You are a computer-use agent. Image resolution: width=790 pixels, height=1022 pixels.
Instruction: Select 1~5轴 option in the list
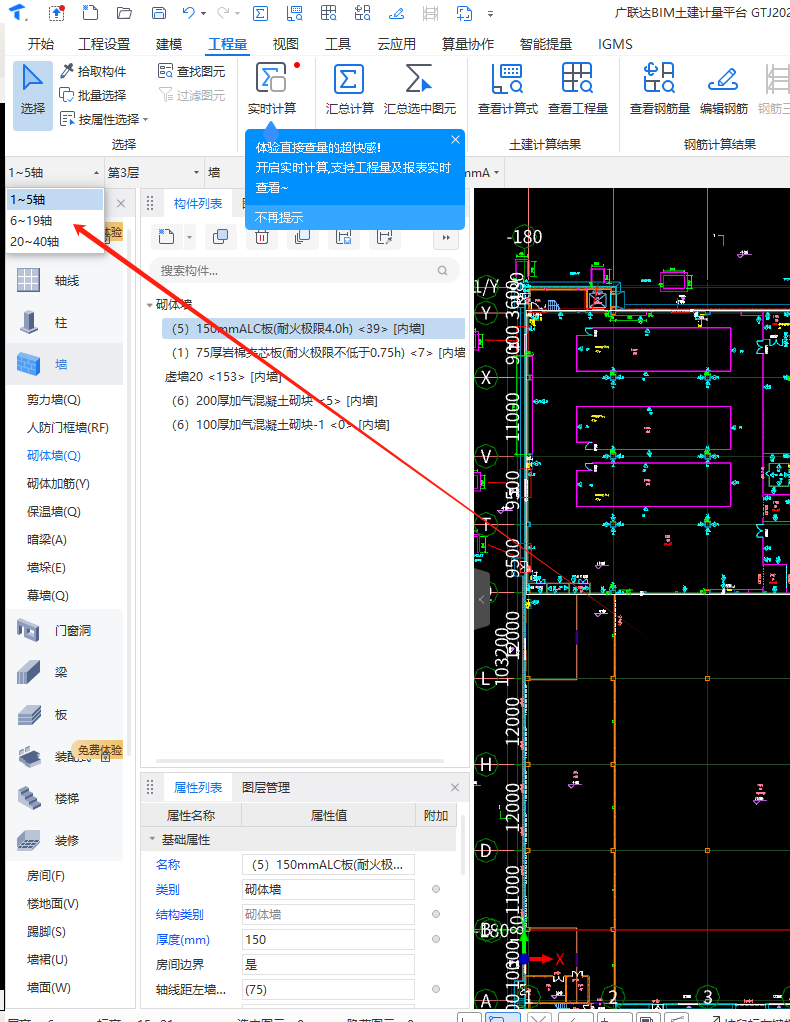55,199
